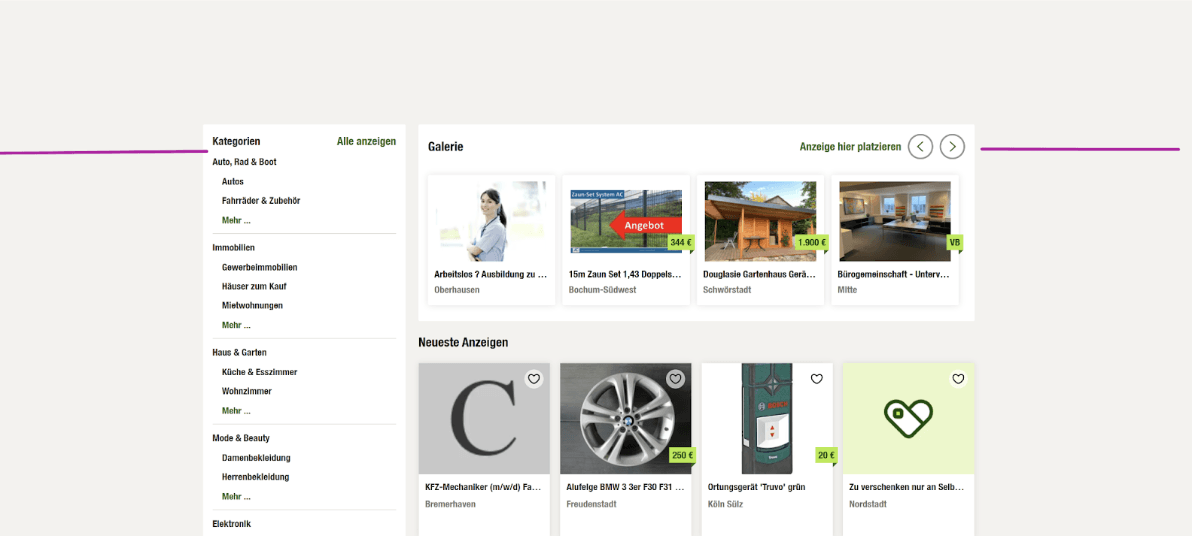Click the gallery previous arrow button
The width and height of the screenshot is (1192, 536).
click(x=920, y=147)
